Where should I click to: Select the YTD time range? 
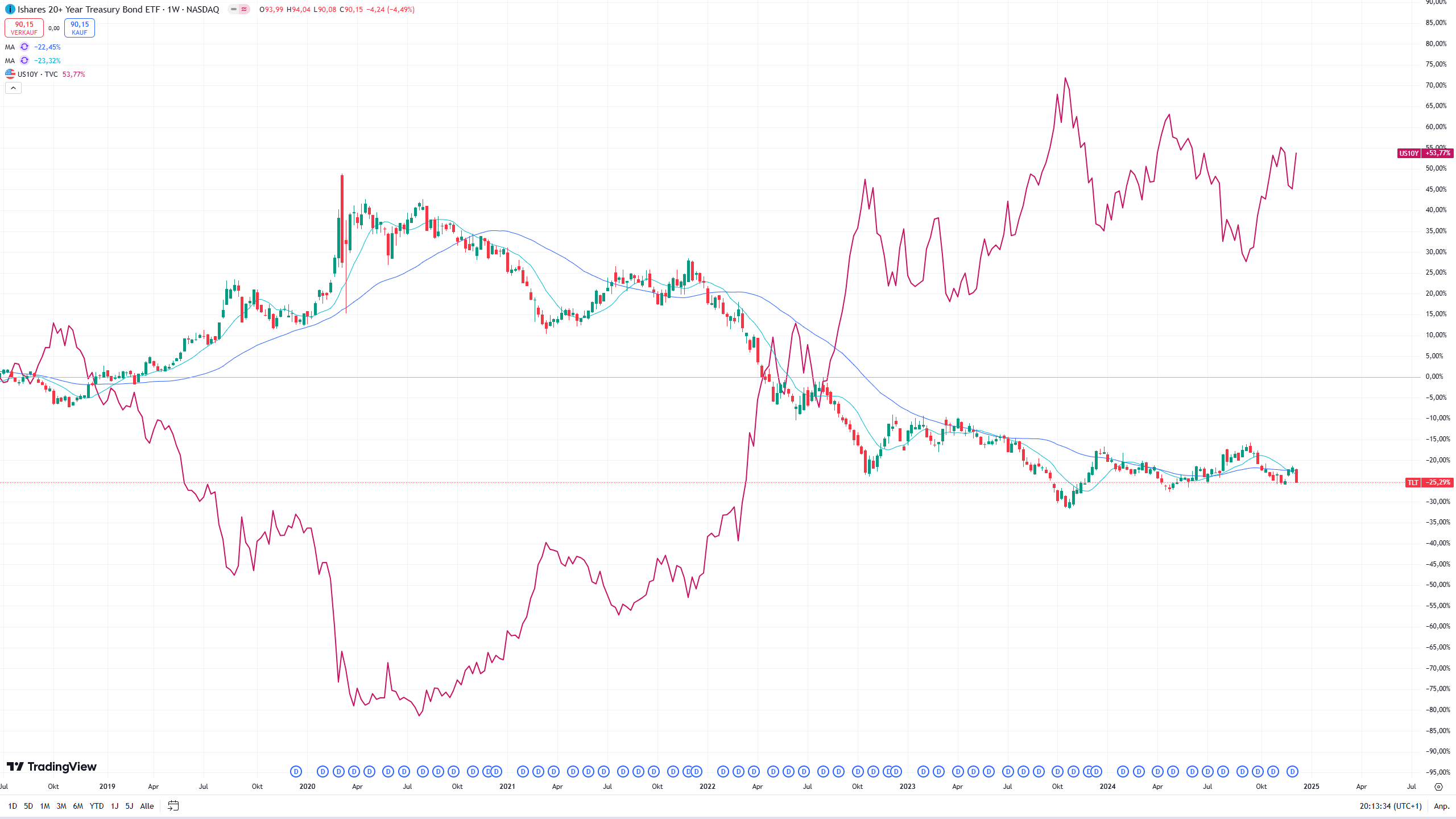click(x=97, y=806)
